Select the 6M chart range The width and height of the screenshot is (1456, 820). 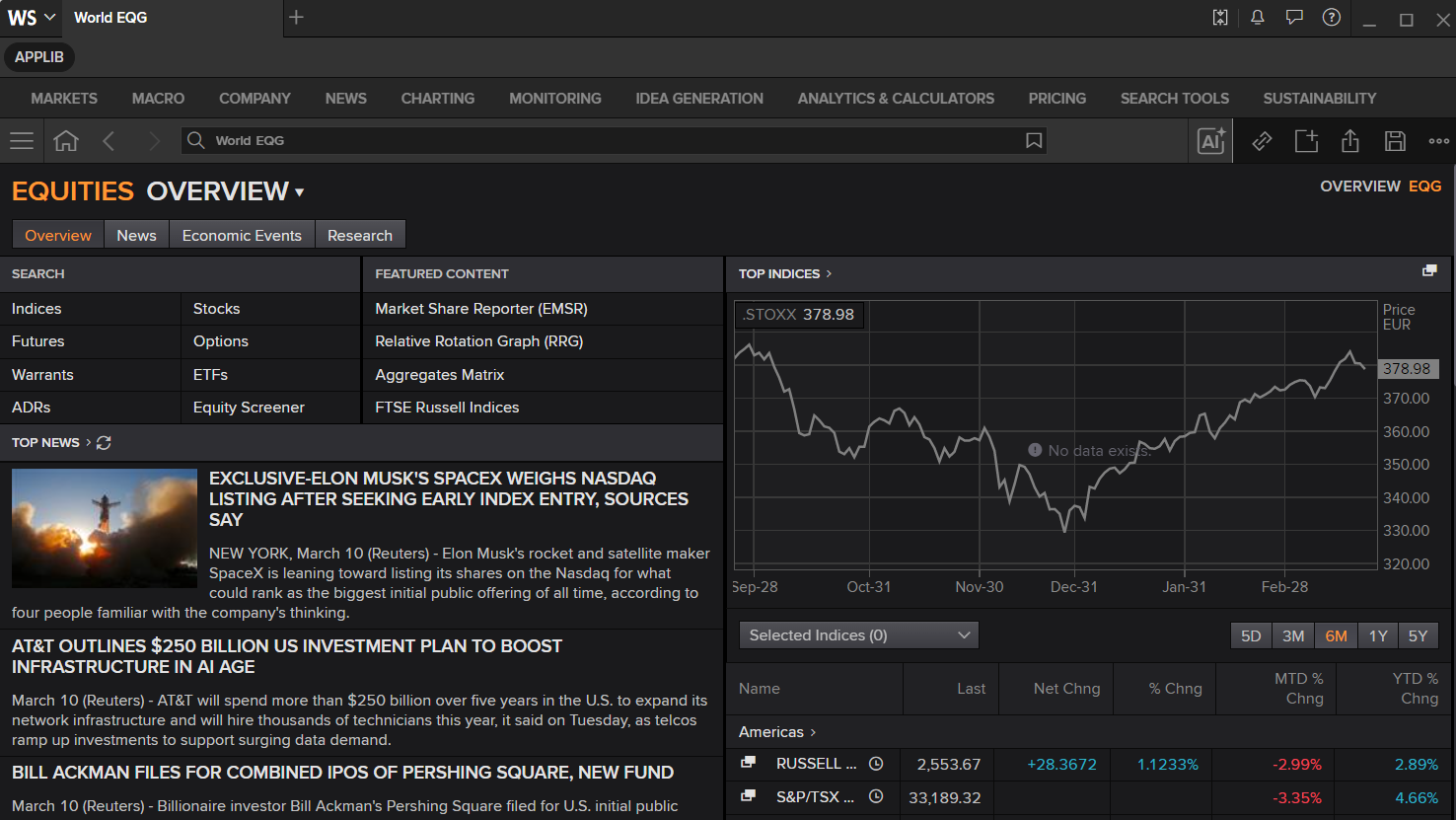(1336, 635)
